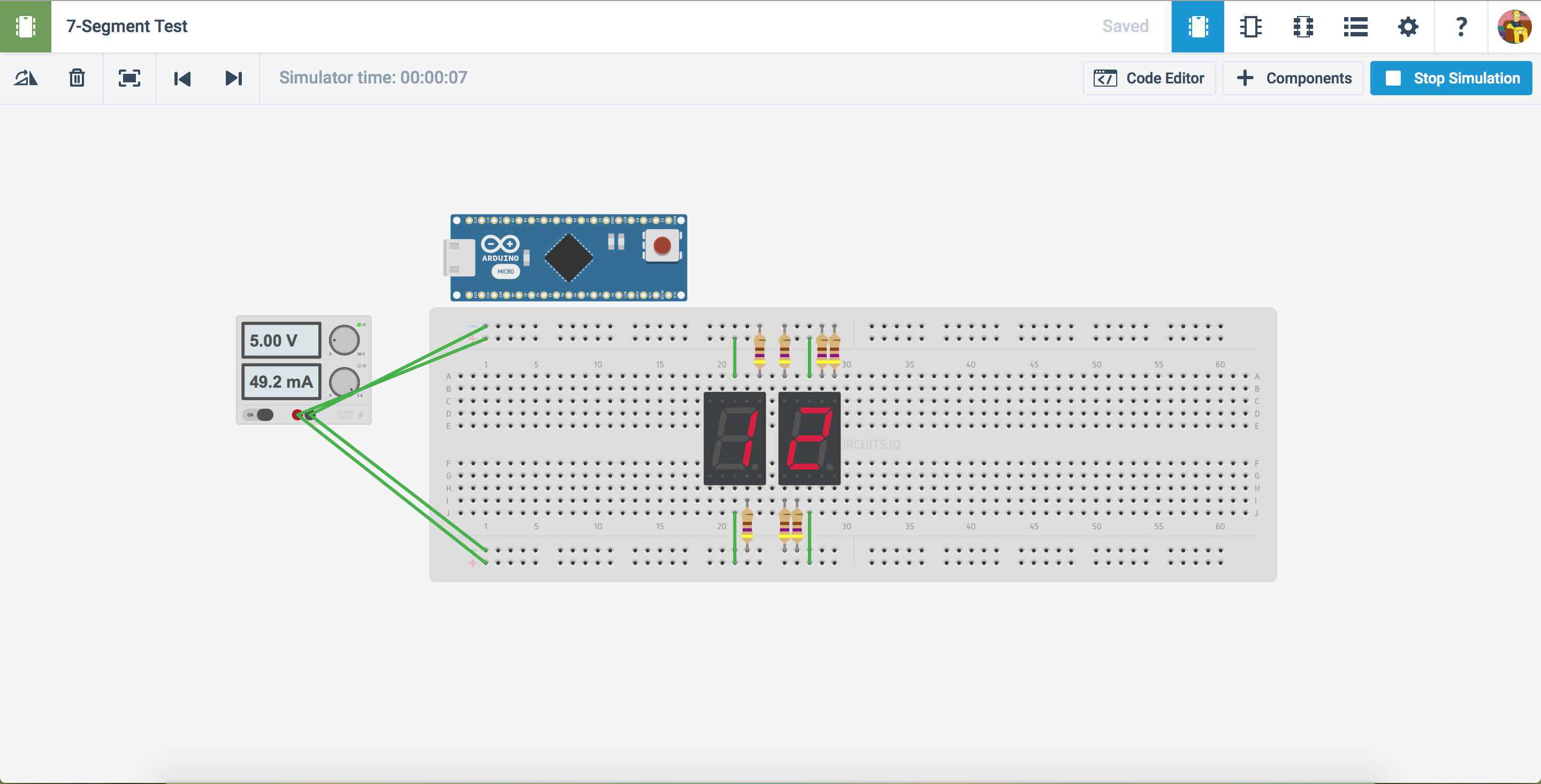Open the PCB view icon
The width and height of the screenshot is (1541, 784).
1303,27
